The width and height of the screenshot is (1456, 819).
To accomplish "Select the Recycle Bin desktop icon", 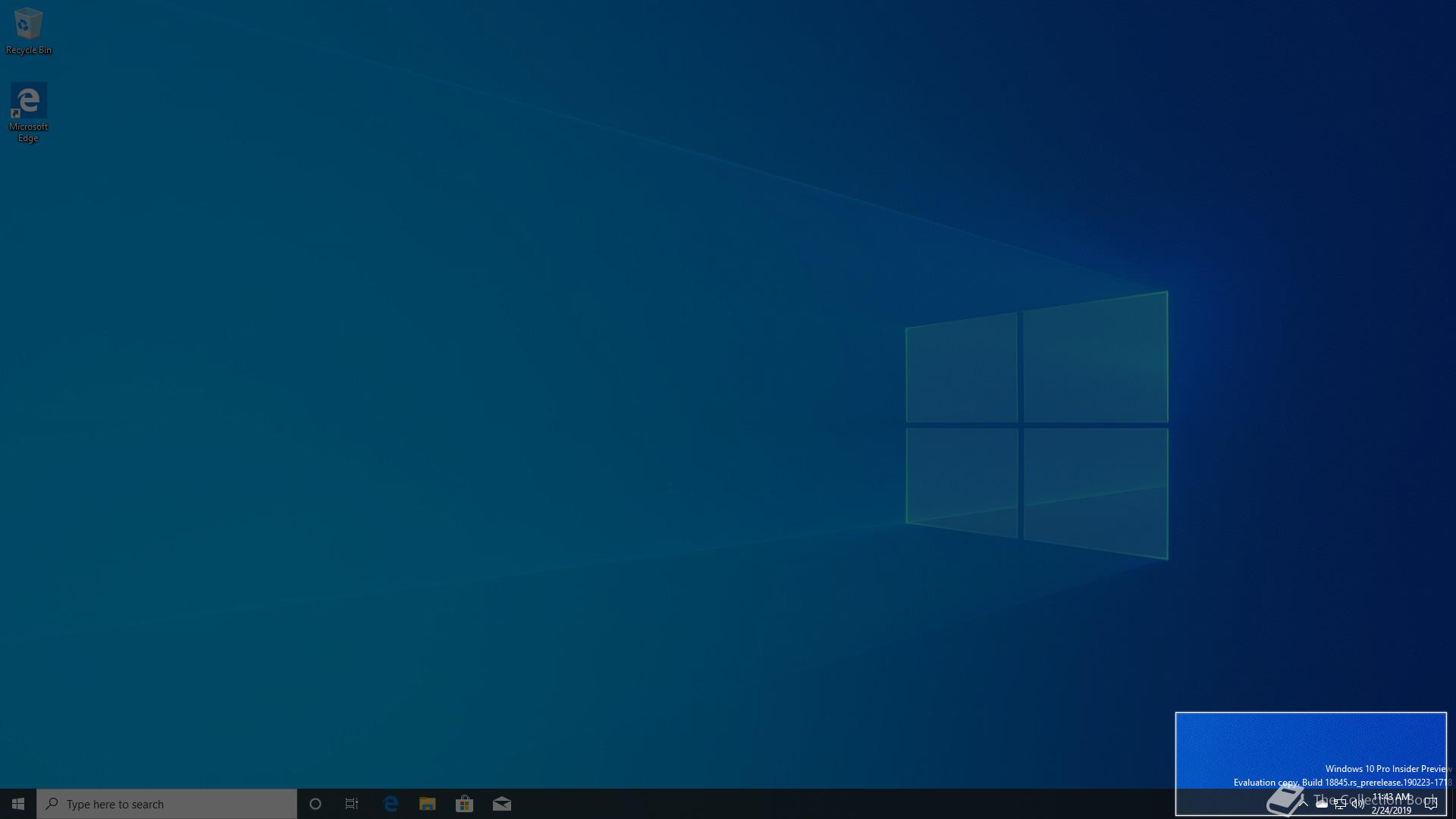I will pyautogui.click(x=29, y=31).
